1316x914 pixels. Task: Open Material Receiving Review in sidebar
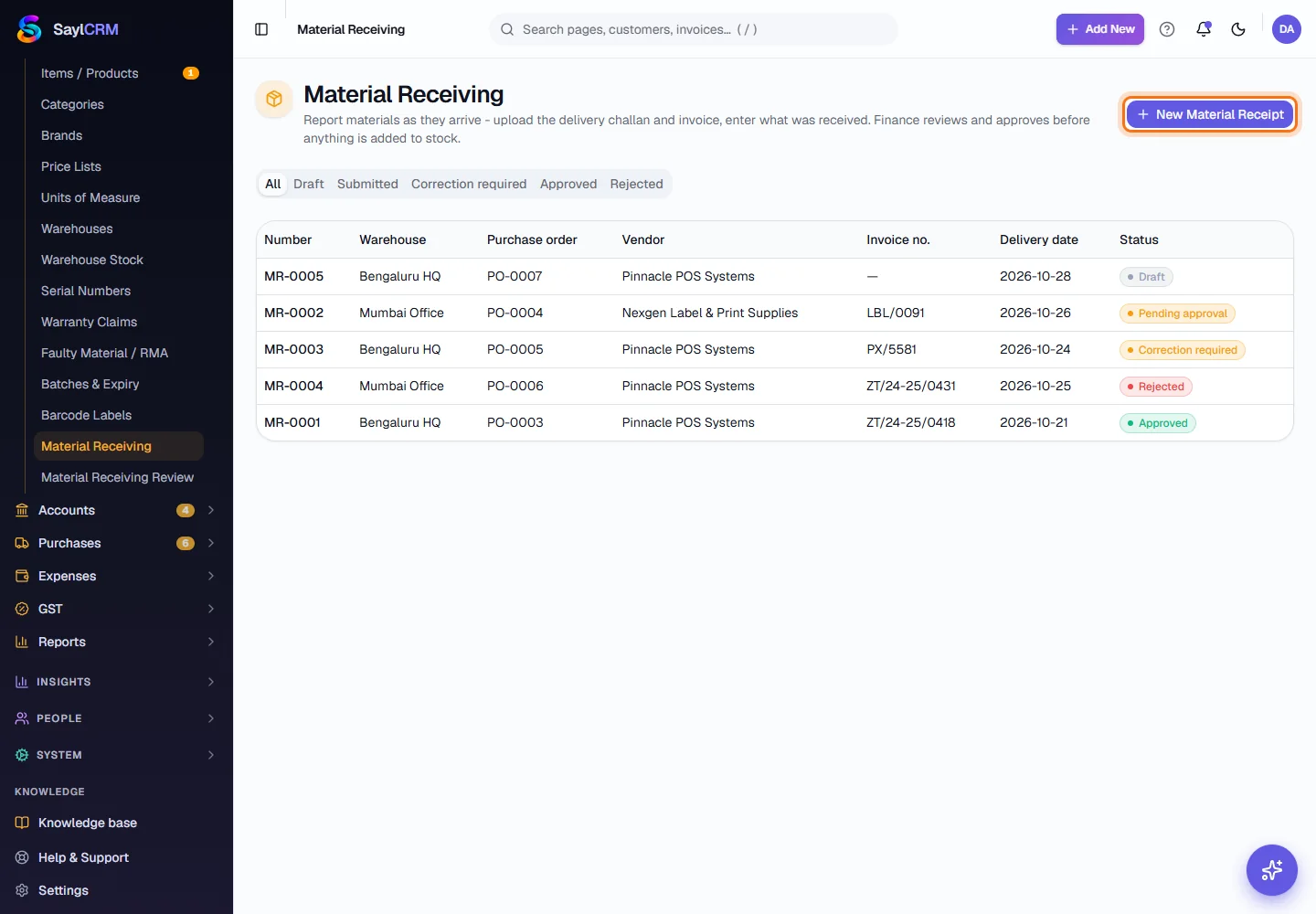[117, 477]
